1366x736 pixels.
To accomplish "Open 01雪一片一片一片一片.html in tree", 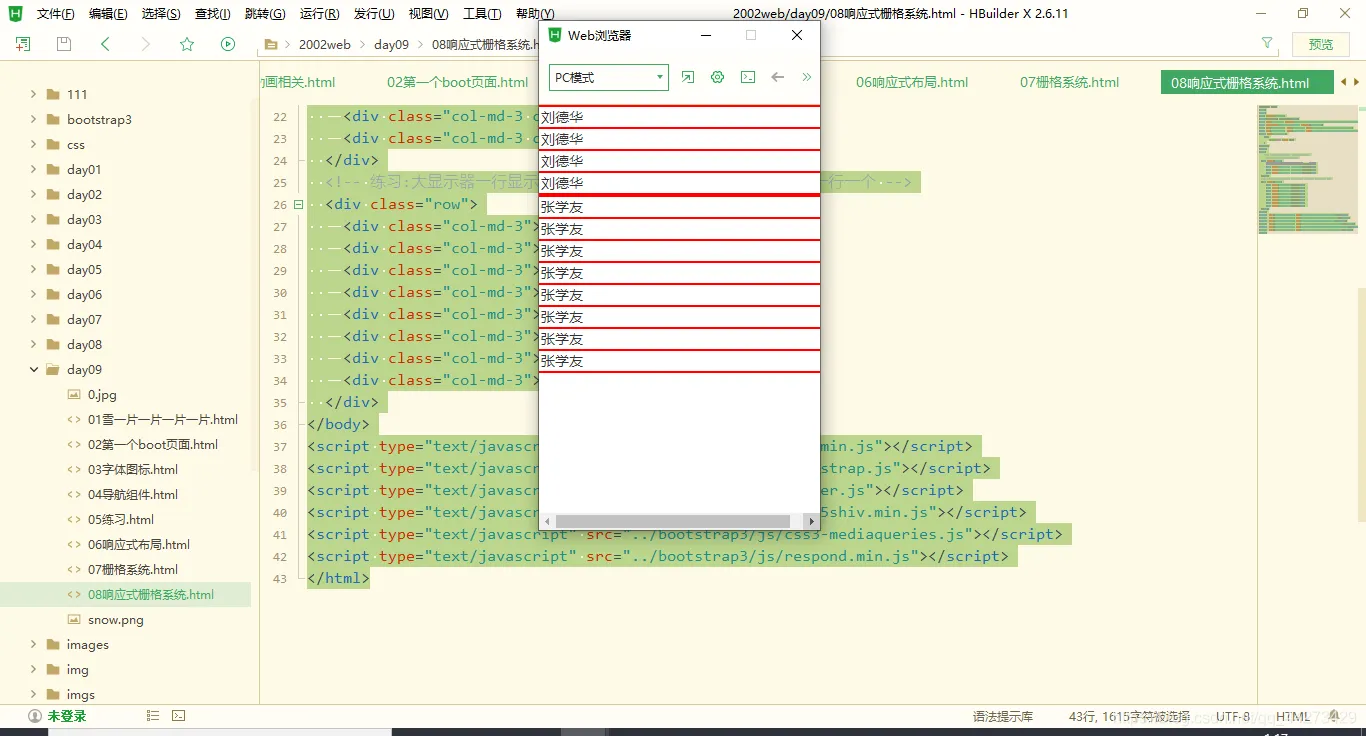I will coord(162,419).
